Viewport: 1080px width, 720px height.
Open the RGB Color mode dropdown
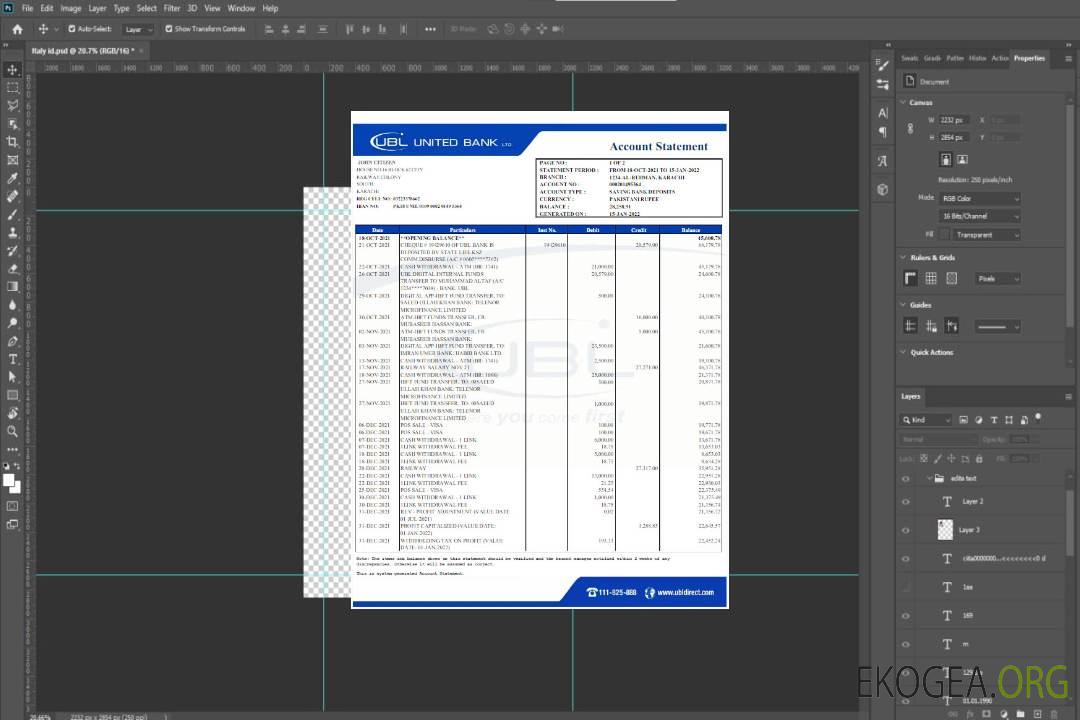coord(979,198)
